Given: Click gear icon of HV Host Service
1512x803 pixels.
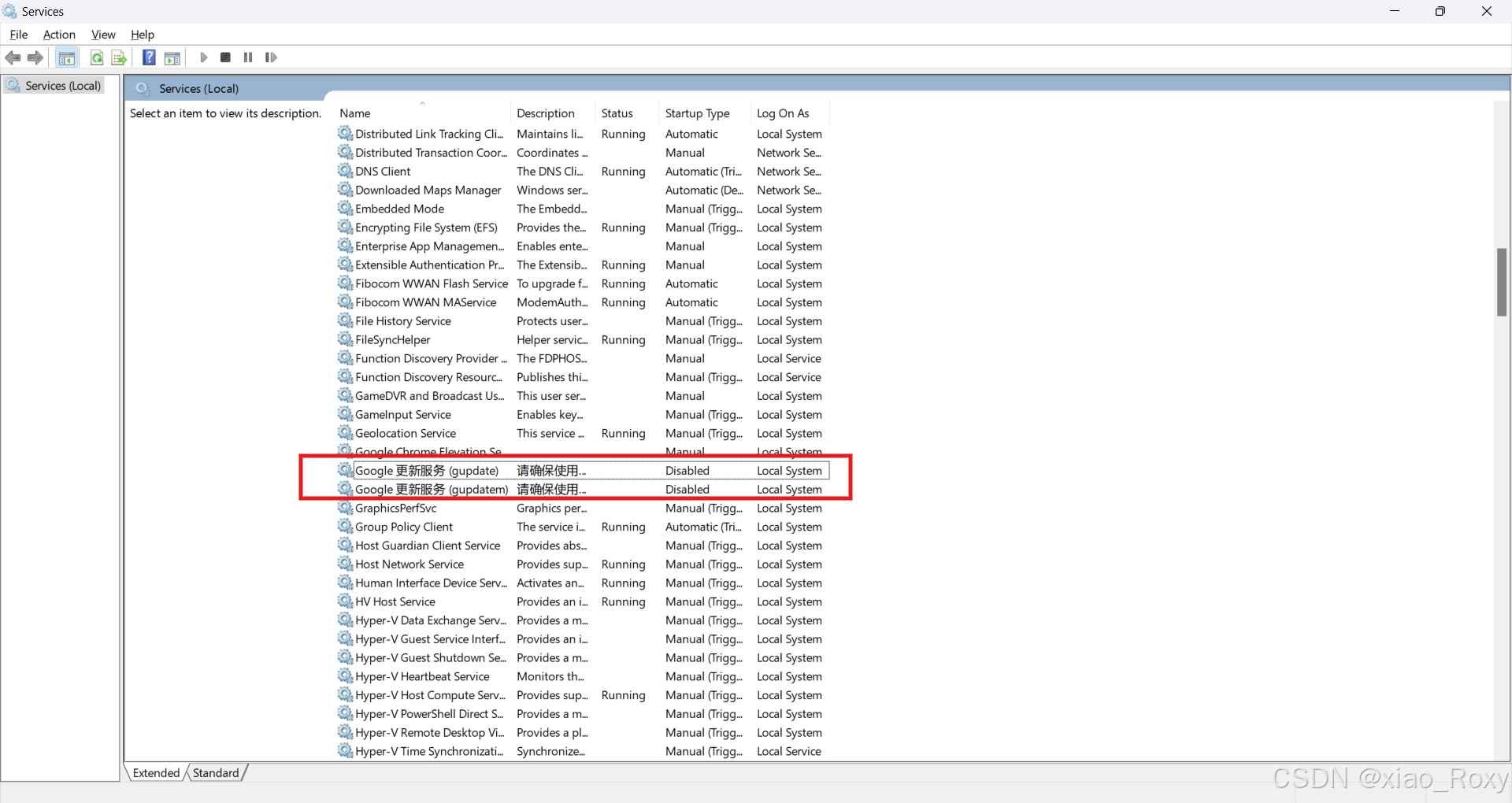Looking at the screenshot, I should [345, 601].
